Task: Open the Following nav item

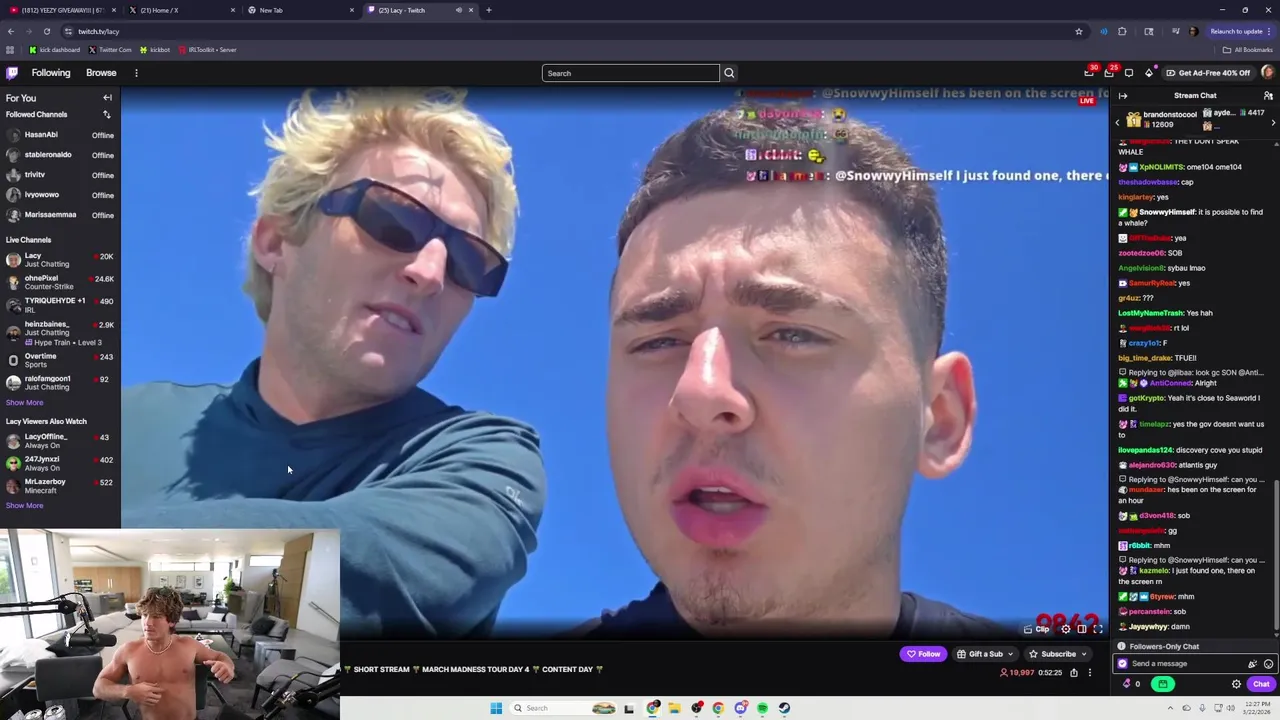Action: 50,73
